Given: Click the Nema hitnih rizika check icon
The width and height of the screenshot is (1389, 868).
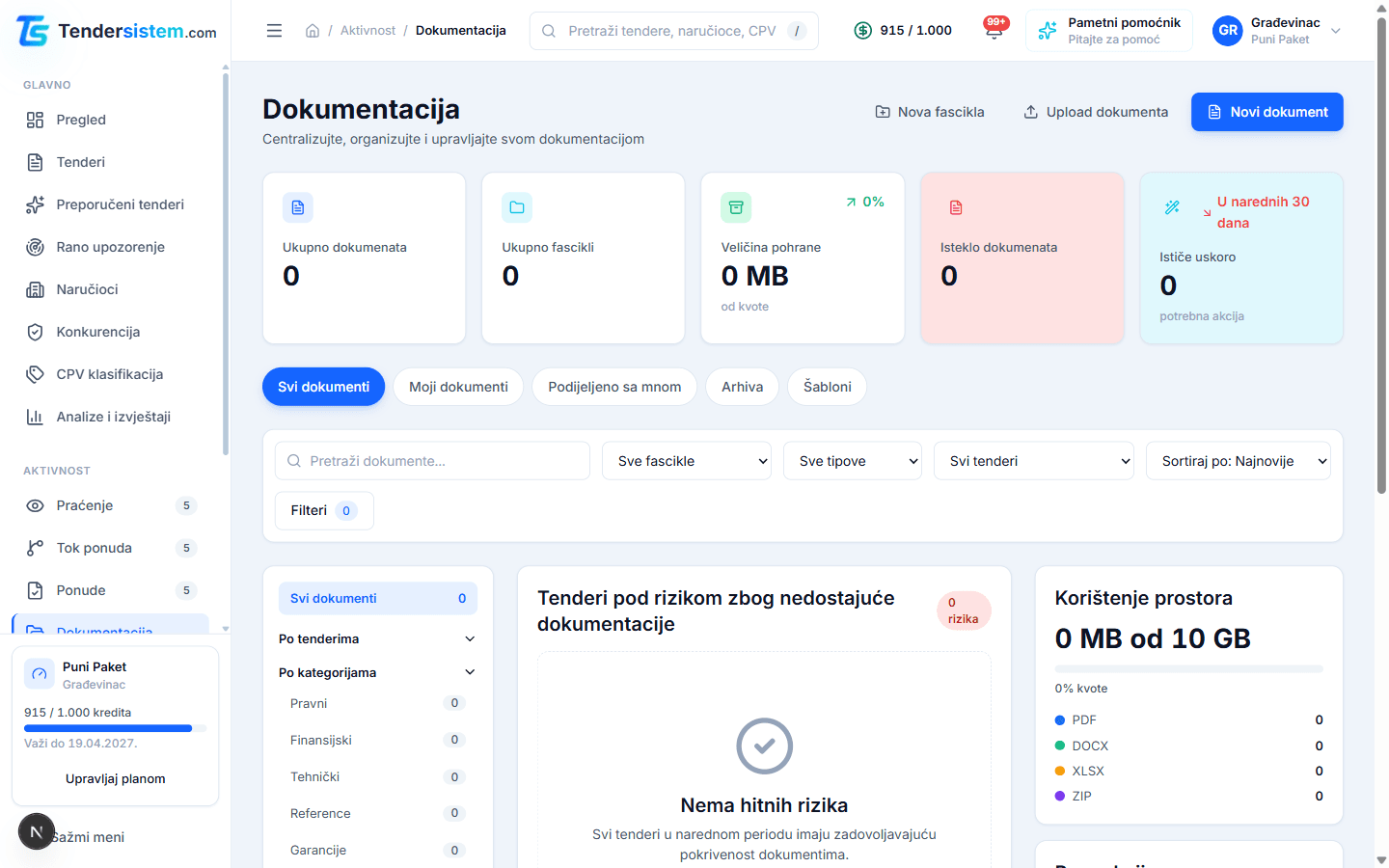Looking at the screenshot, I should pos(765,746).
